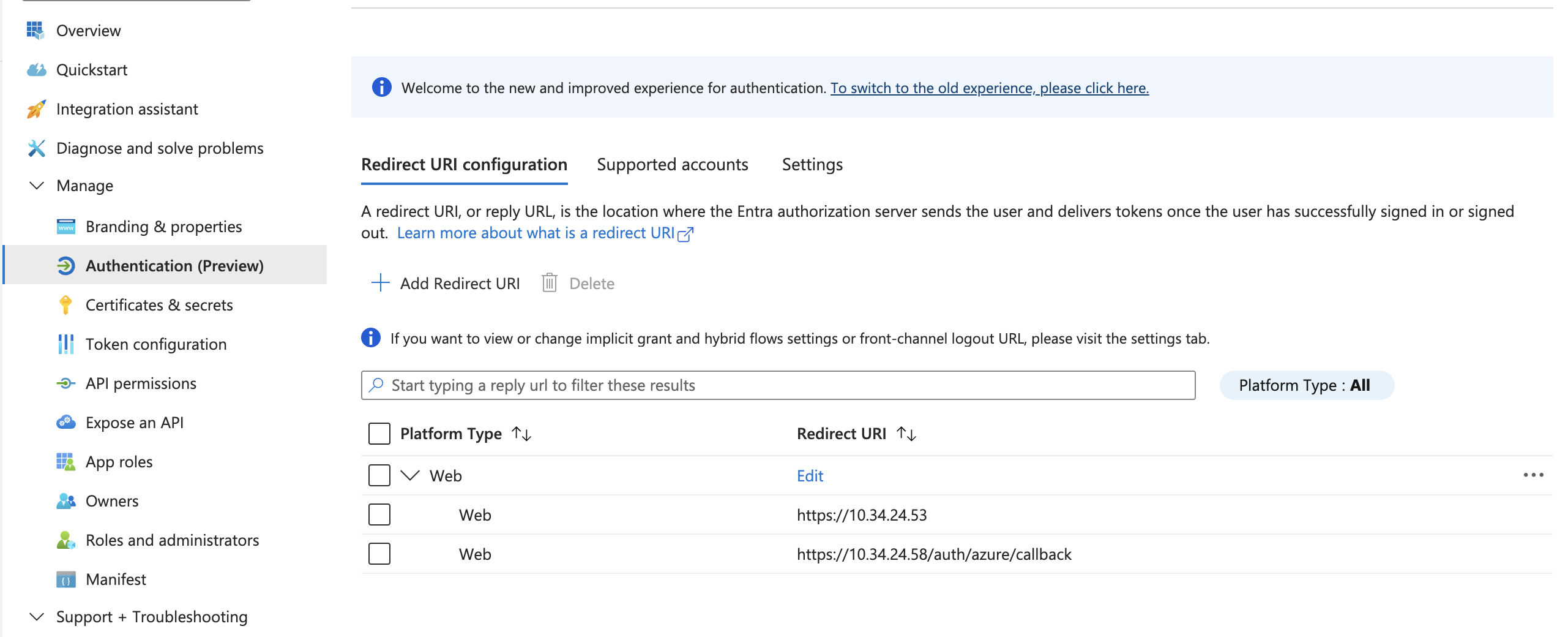Click the plus icon for Add Redirect URI
The image size is (1568, 637).
coord(380,283)
